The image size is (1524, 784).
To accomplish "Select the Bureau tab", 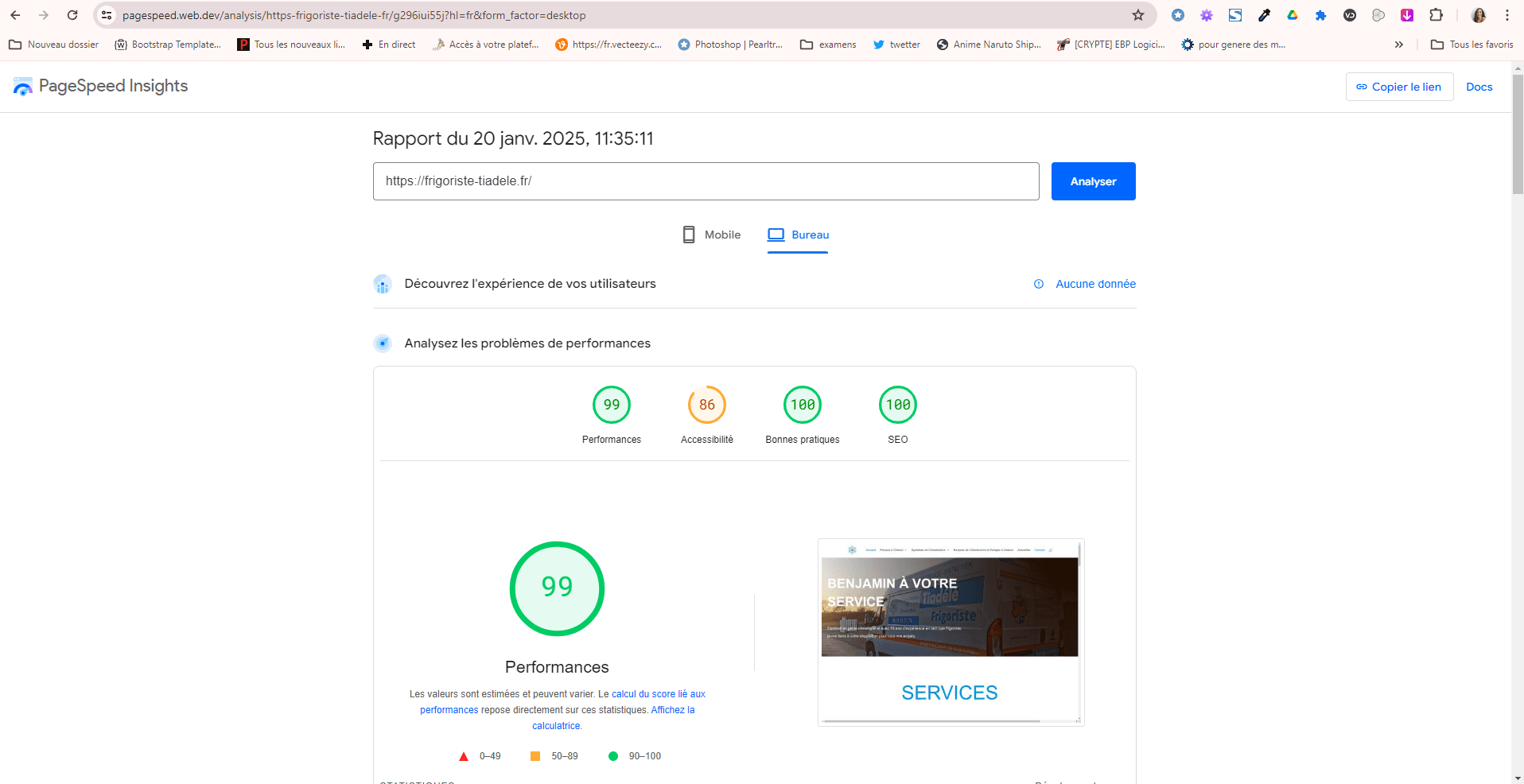I will pyautogui.click(x=798, y=235).
